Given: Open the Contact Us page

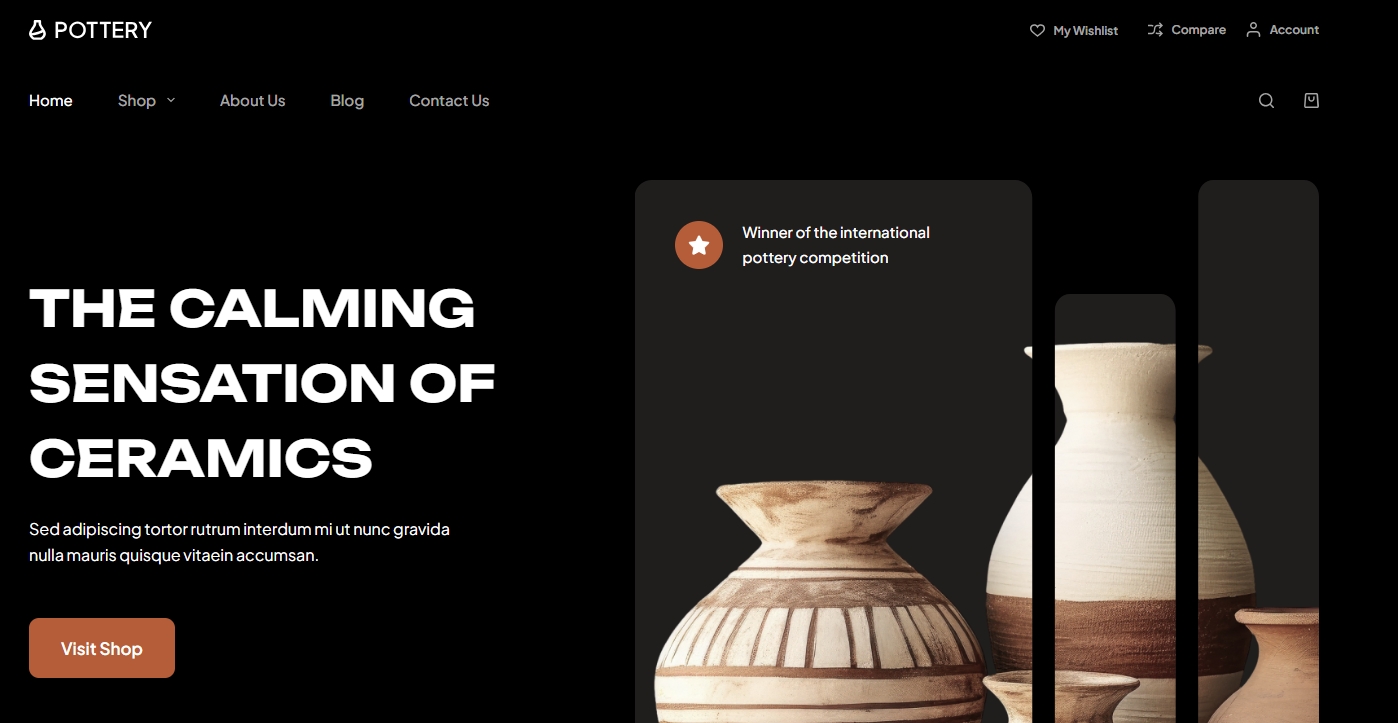Looking at the screenshot, I should (449, 100).
